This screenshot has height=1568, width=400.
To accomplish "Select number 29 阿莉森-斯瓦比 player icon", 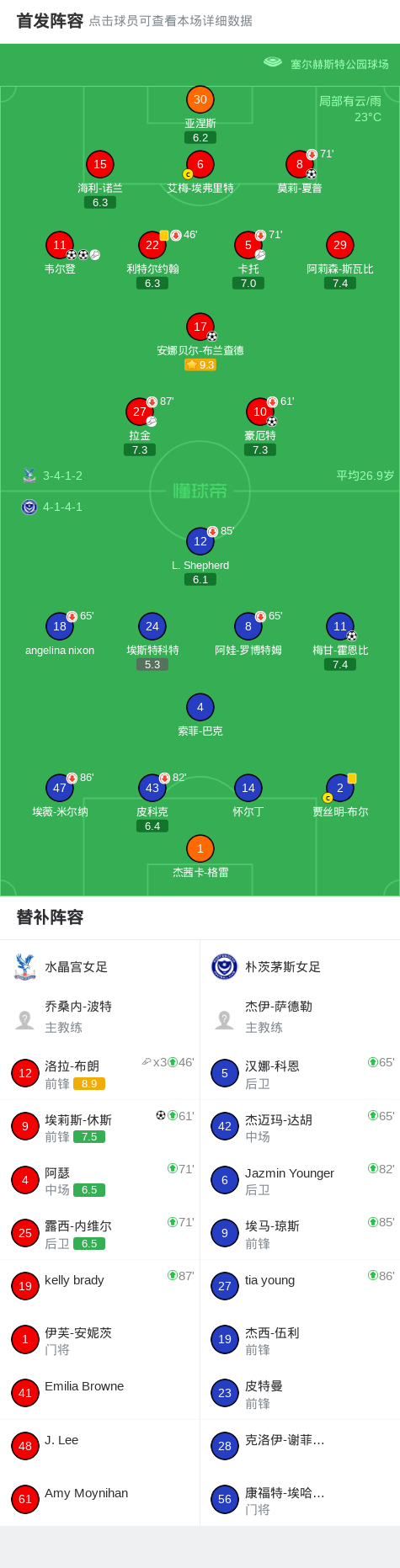I will point(340,245).
